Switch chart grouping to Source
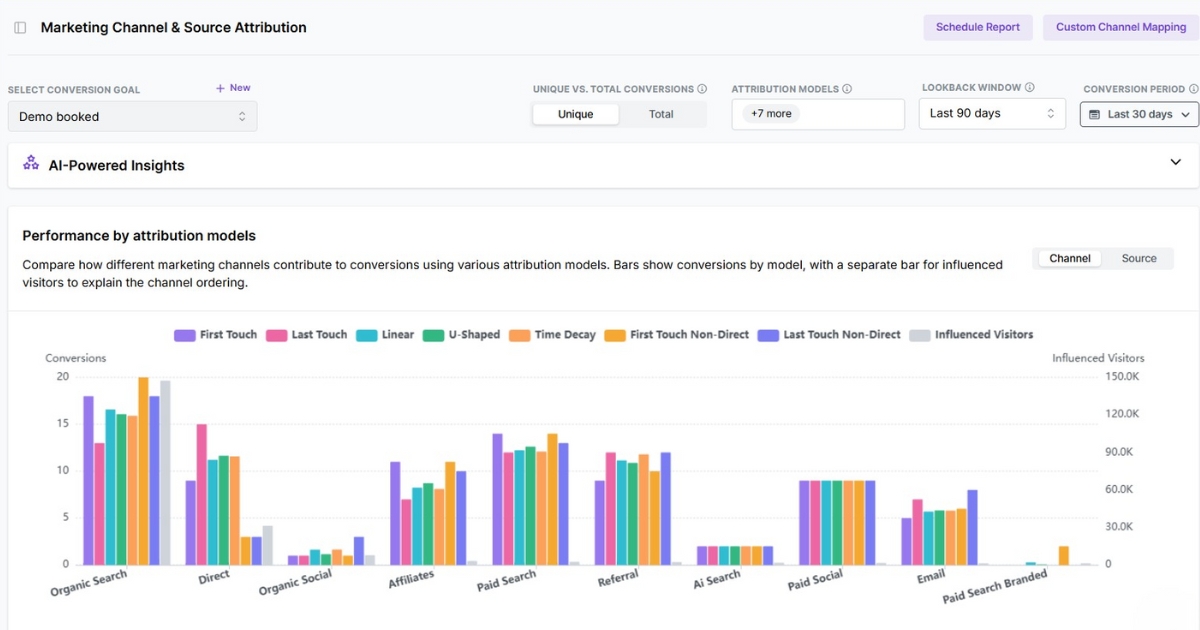The height and width of the screenshot is (630, 1200). [1139, 258]
